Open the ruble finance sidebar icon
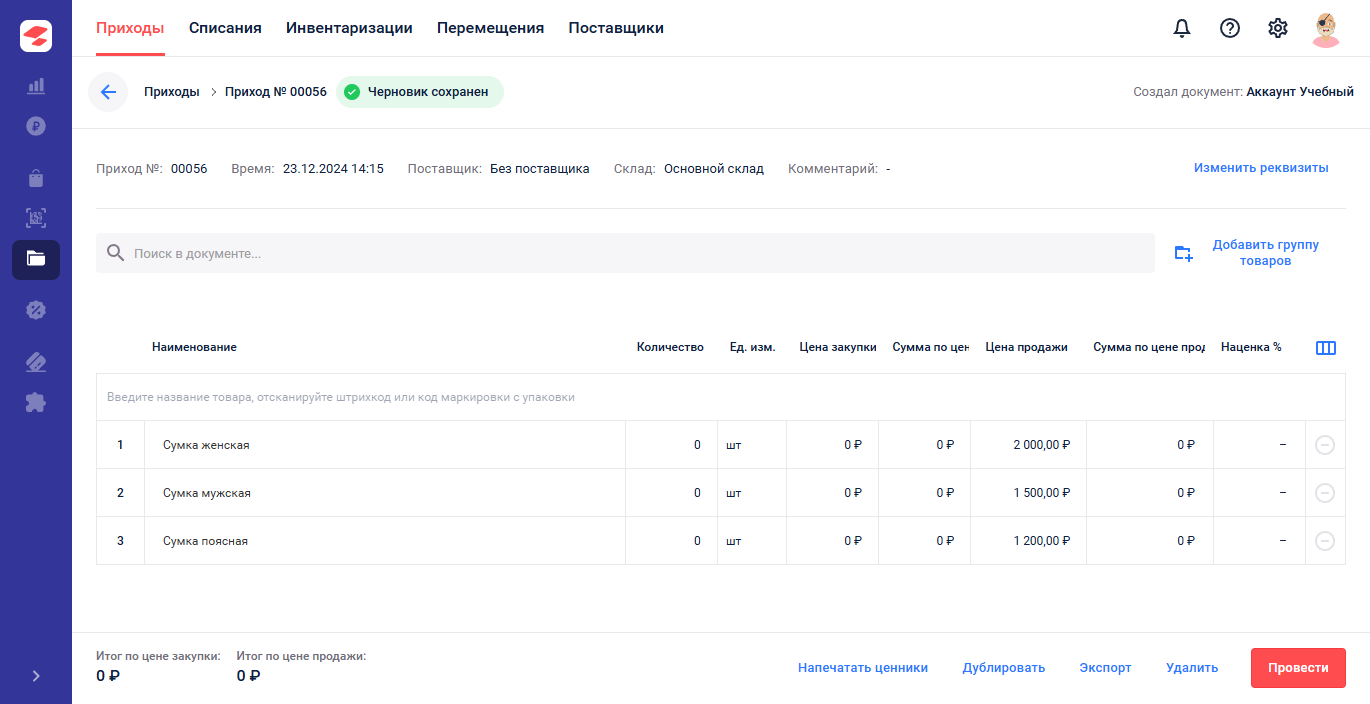The image size is (1370, 704). (x=36, y=126)
